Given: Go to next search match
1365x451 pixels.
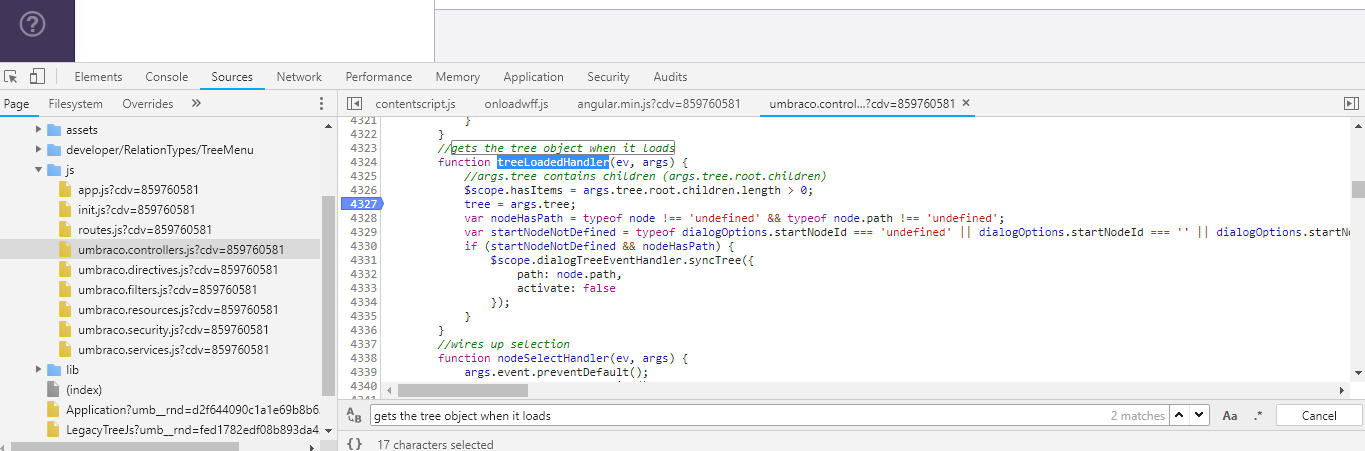Looking at the screenshot, I should pos(1200,416).
